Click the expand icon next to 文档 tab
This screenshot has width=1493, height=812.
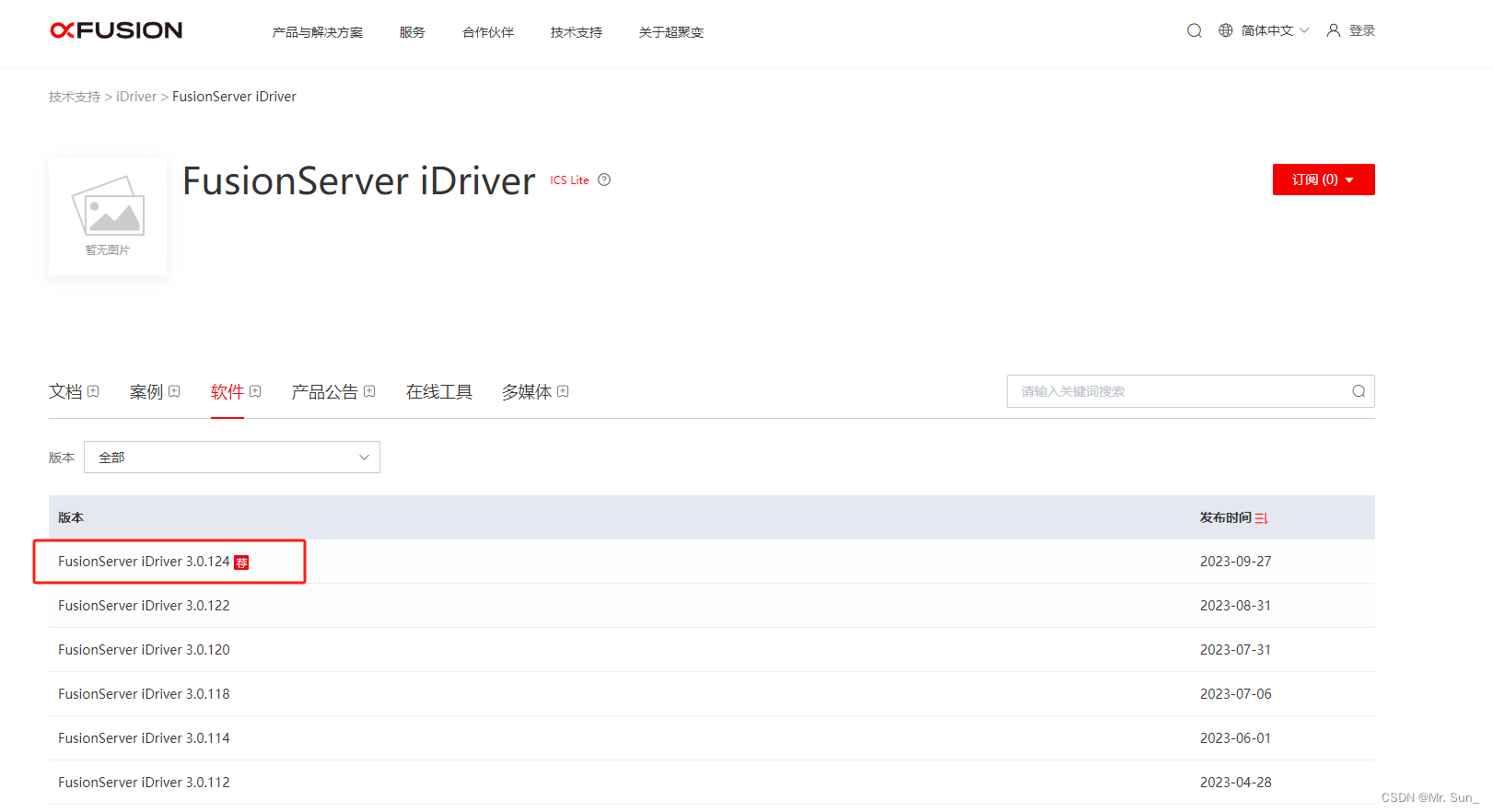click(x=93, y=391)
